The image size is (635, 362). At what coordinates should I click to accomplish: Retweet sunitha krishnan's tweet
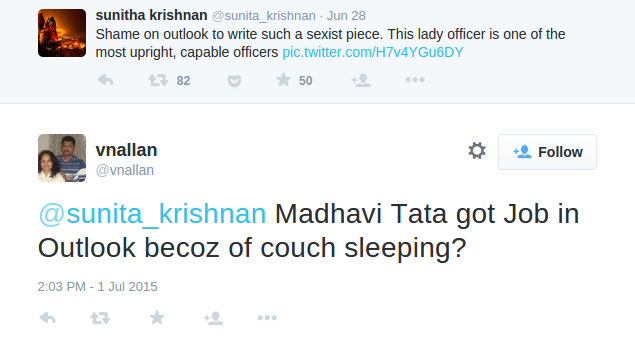[x=158, y=80]
